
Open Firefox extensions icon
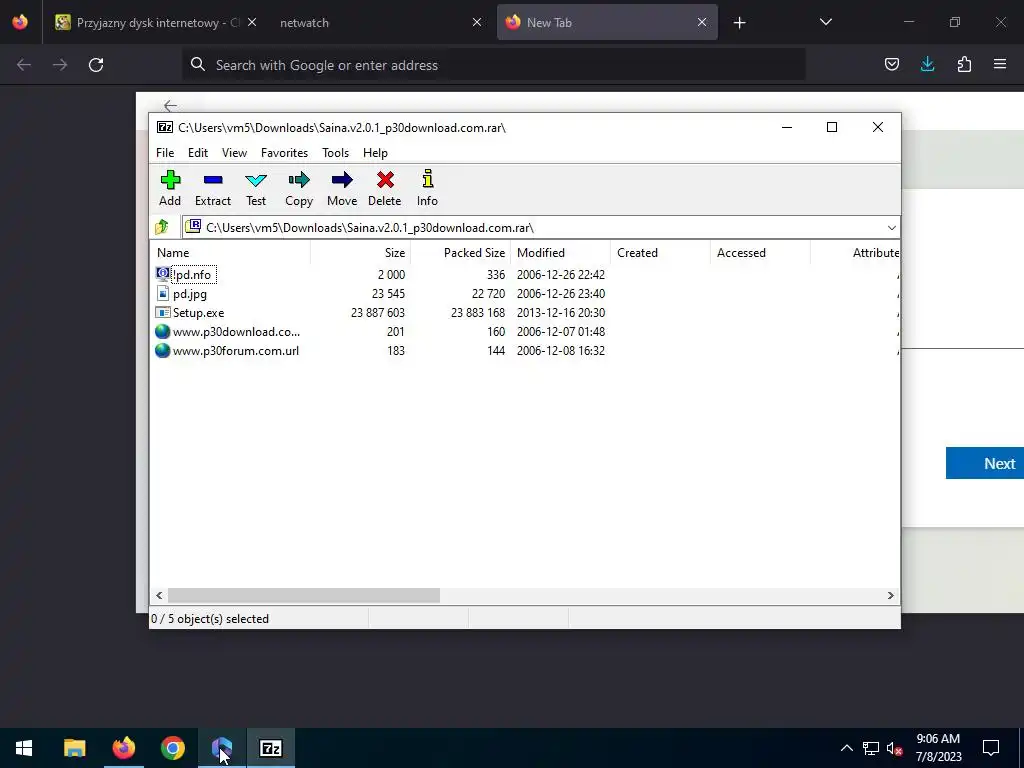point(964,64)
